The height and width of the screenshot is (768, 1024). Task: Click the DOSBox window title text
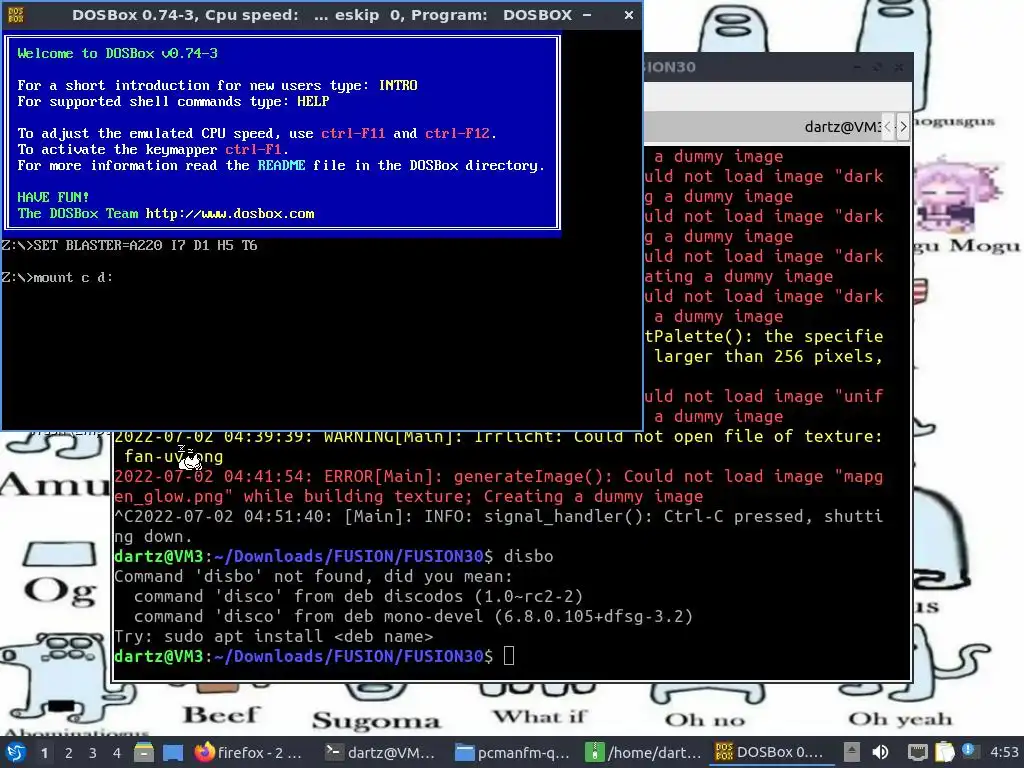point(322,14)
